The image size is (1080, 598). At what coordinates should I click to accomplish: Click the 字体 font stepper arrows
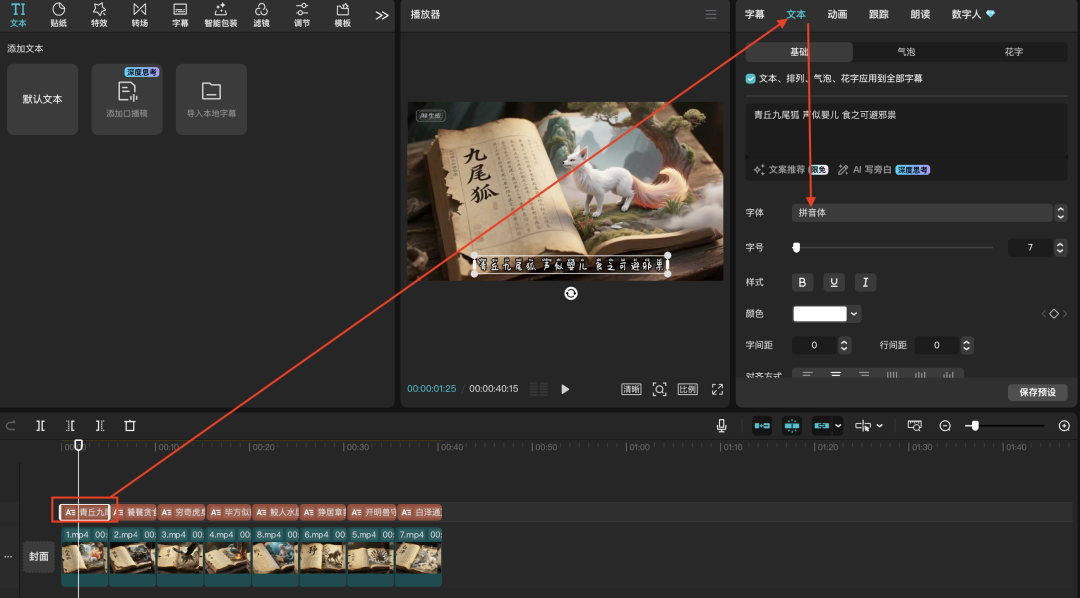[1061, 213]
